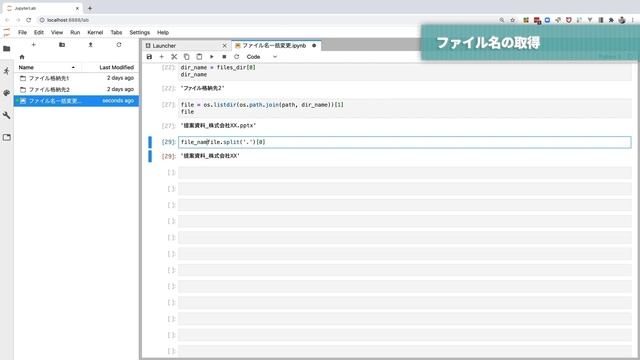640x360 pixels.
Task: Open the Kernel menu
Action: point(95,32)
